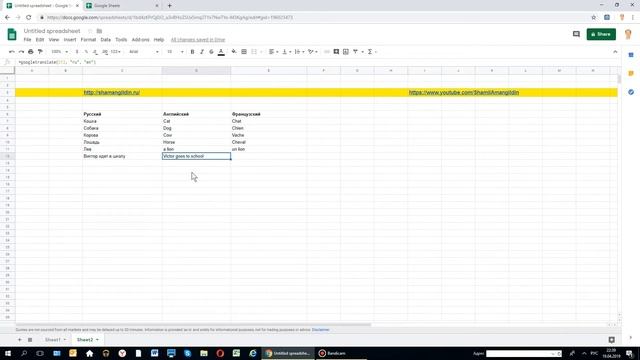Open the text wrapping dropdown

pos(299,52)
